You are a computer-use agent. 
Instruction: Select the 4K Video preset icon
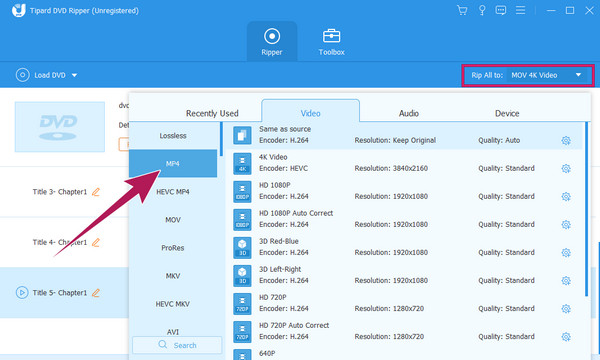pyautogui.click(x=242, y=163)
